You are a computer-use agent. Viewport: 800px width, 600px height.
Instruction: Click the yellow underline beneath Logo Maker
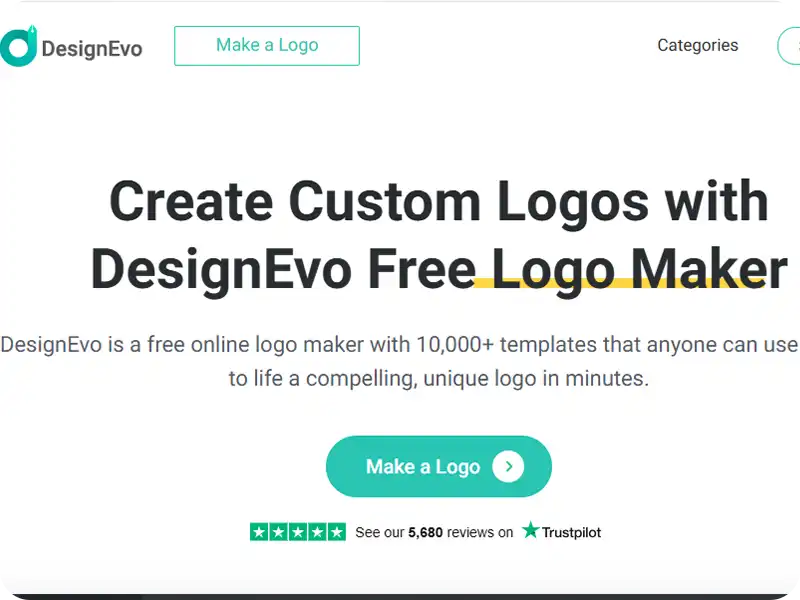[x=620, y=283]
